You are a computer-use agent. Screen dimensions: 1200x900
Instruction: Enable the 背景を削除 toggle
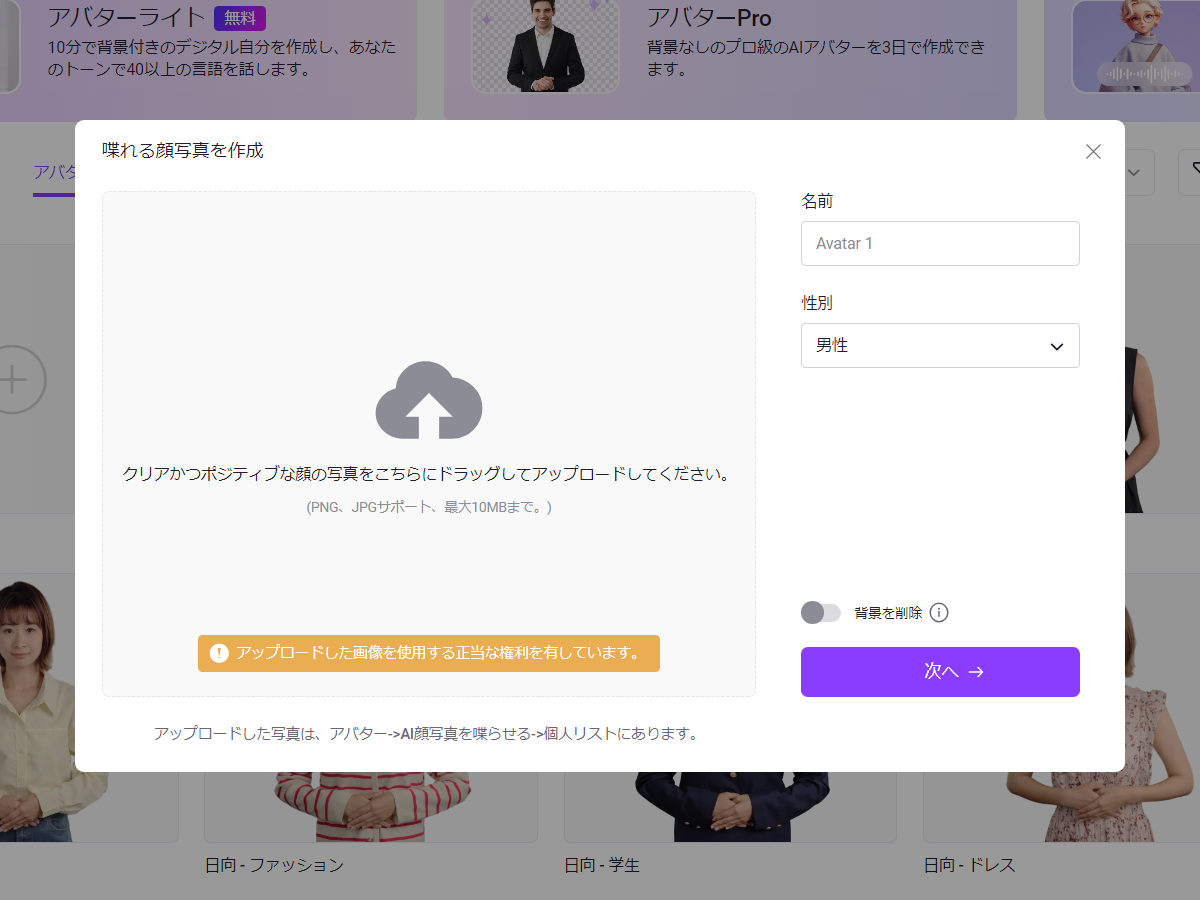[x=821, y=613]
